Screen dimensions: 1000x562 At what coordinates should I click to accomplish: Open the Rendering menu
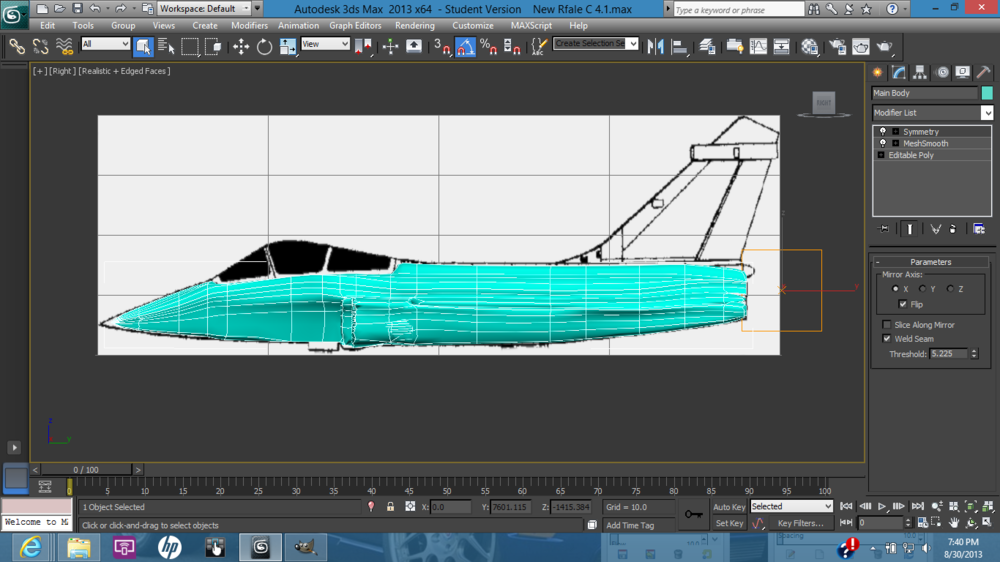point(414,26)
